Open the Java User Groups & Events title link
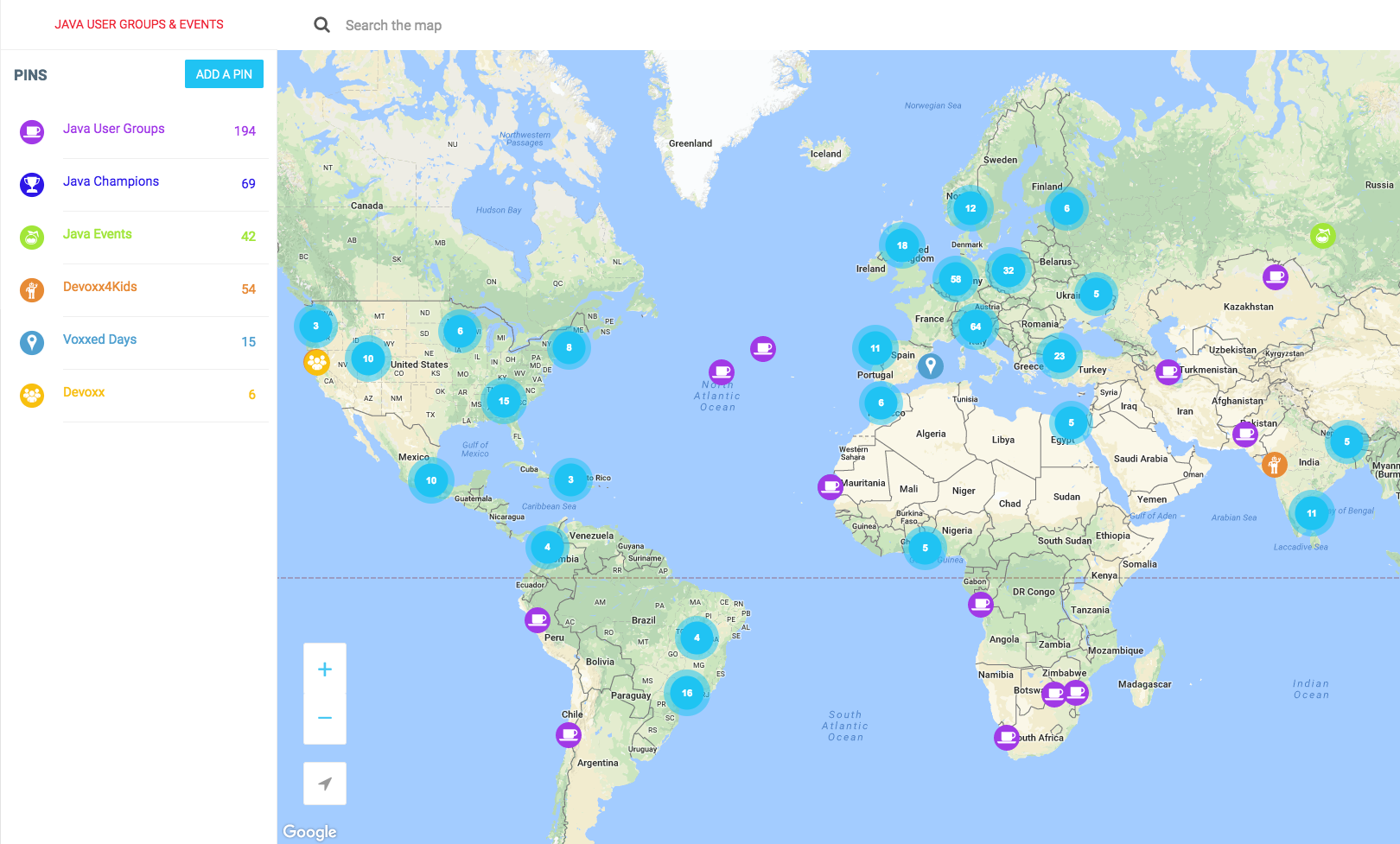 click(x=139, y=24)
